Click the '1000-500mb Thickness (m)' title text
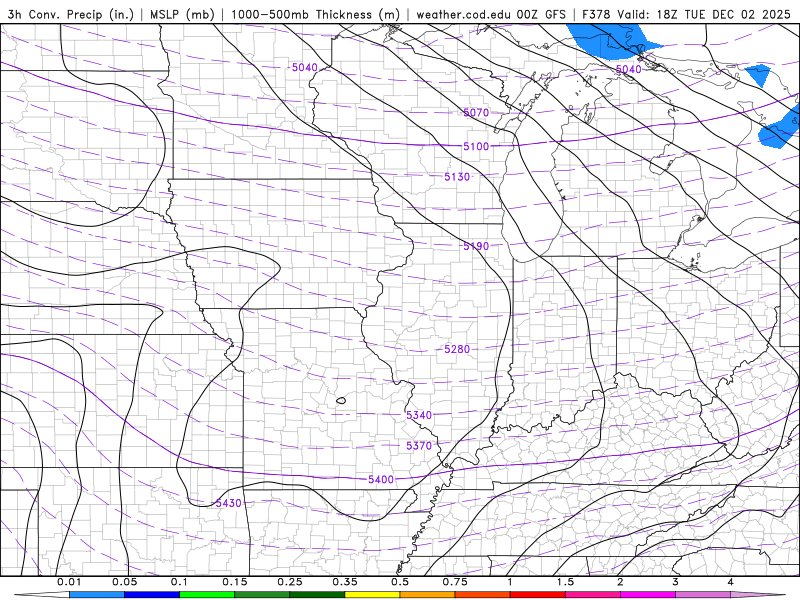The height and width of the screenshot is (600, 800). 315,14
